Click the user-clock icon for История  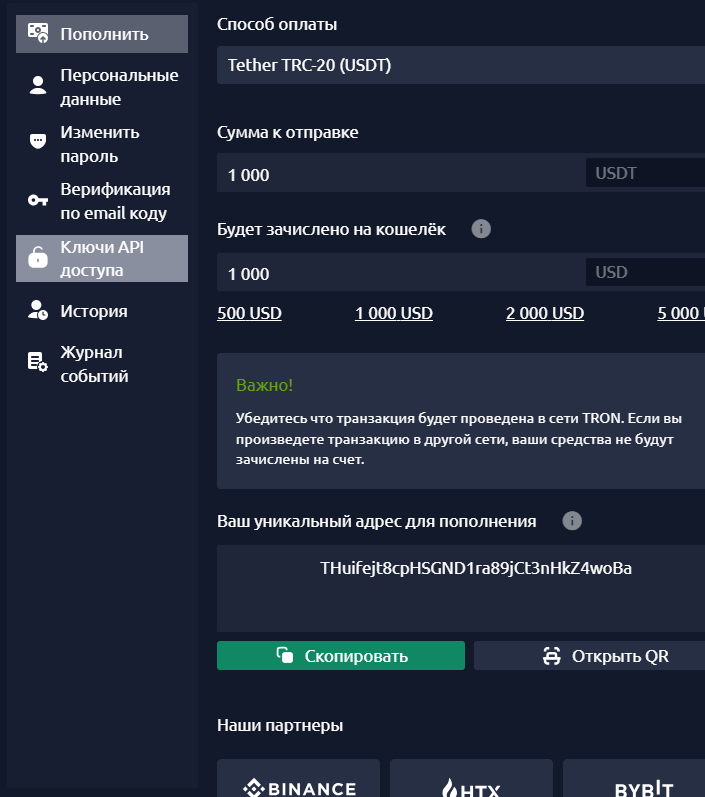[38, 311]
